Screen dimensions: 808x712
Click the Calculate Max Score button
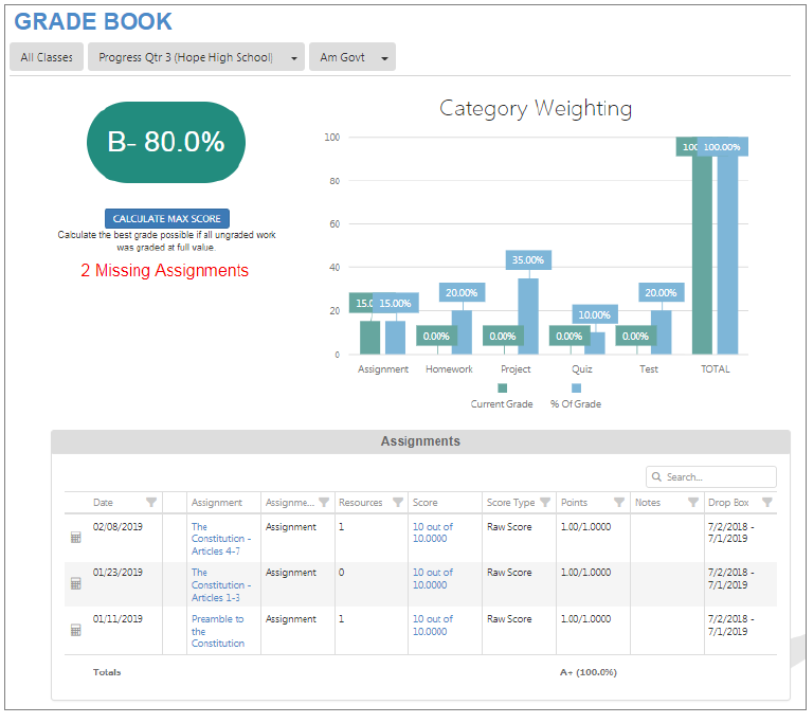167,218
